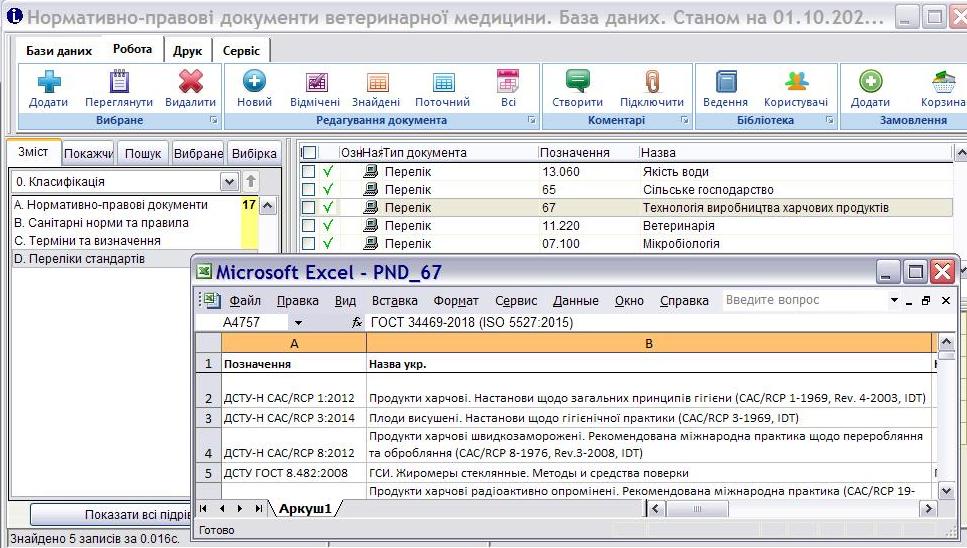Open the Вибірка panel tab
The height and width of the screenshot is (548, 967).
(254, 153)
